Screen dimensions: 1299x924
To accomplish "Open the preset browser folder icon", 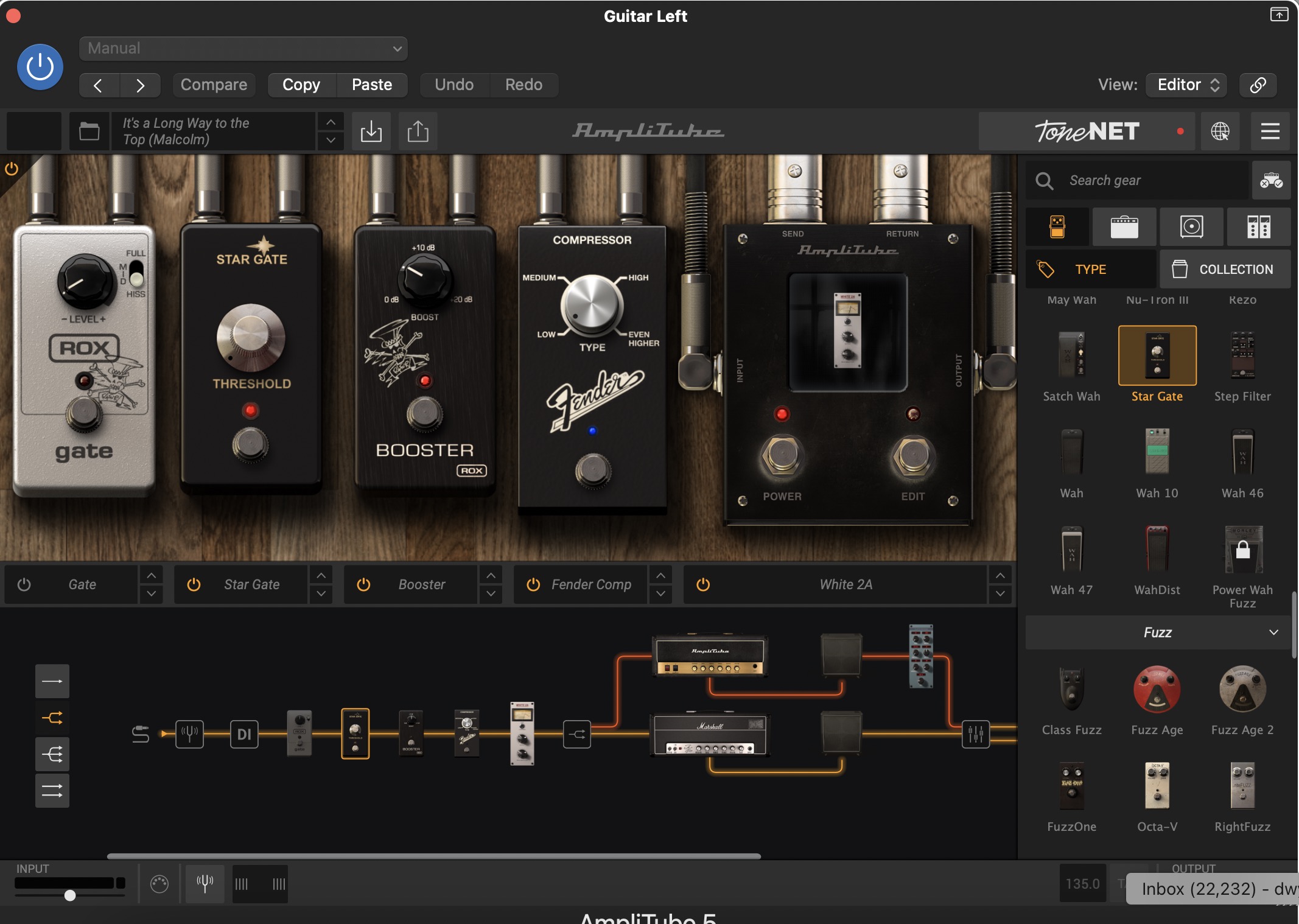I will point(89,131).
